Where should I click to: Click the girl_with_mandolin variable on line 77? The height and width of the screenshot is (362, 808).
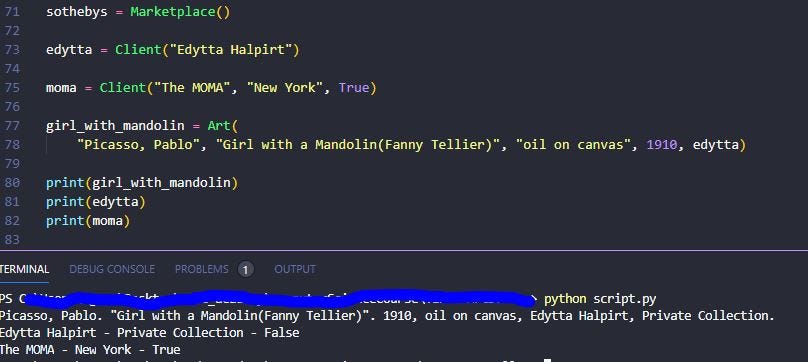point(115,126)
